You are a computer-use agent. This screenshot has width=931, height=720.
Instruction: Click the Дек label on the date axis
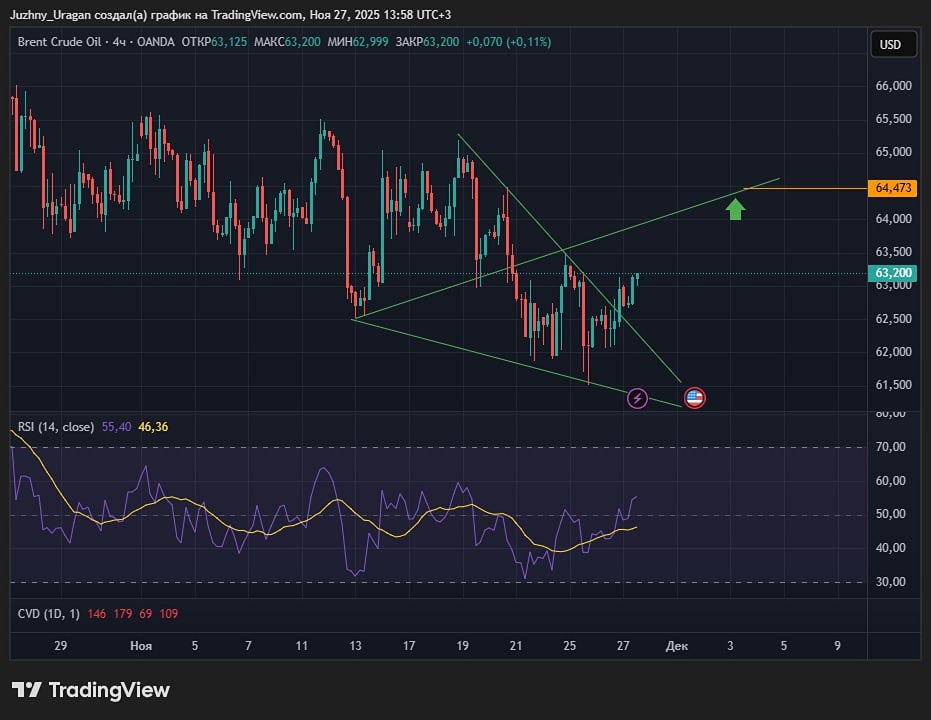click(677, 646)
